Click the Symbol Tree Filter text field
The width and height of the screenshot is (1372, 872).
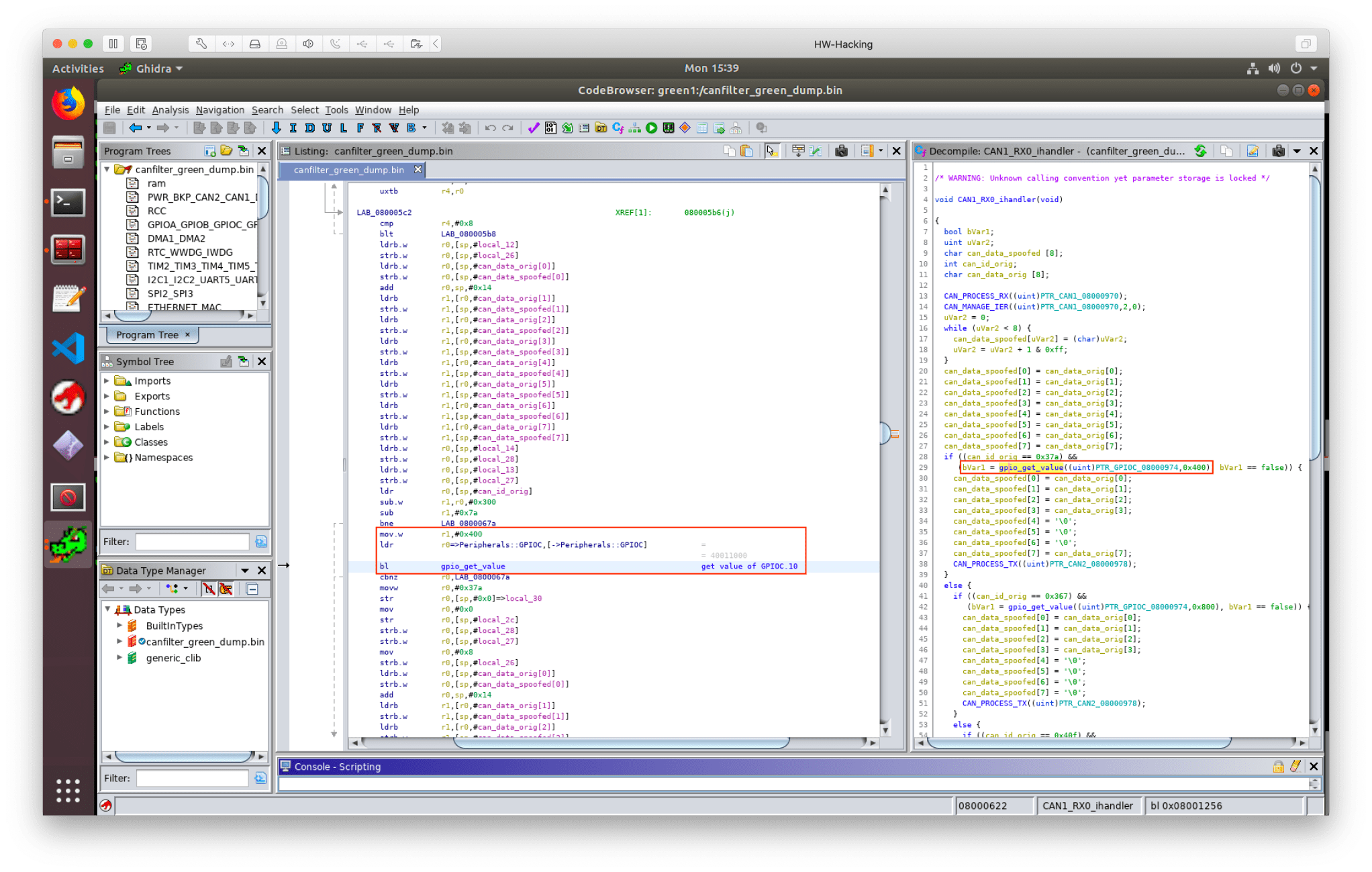pos(192,542)
